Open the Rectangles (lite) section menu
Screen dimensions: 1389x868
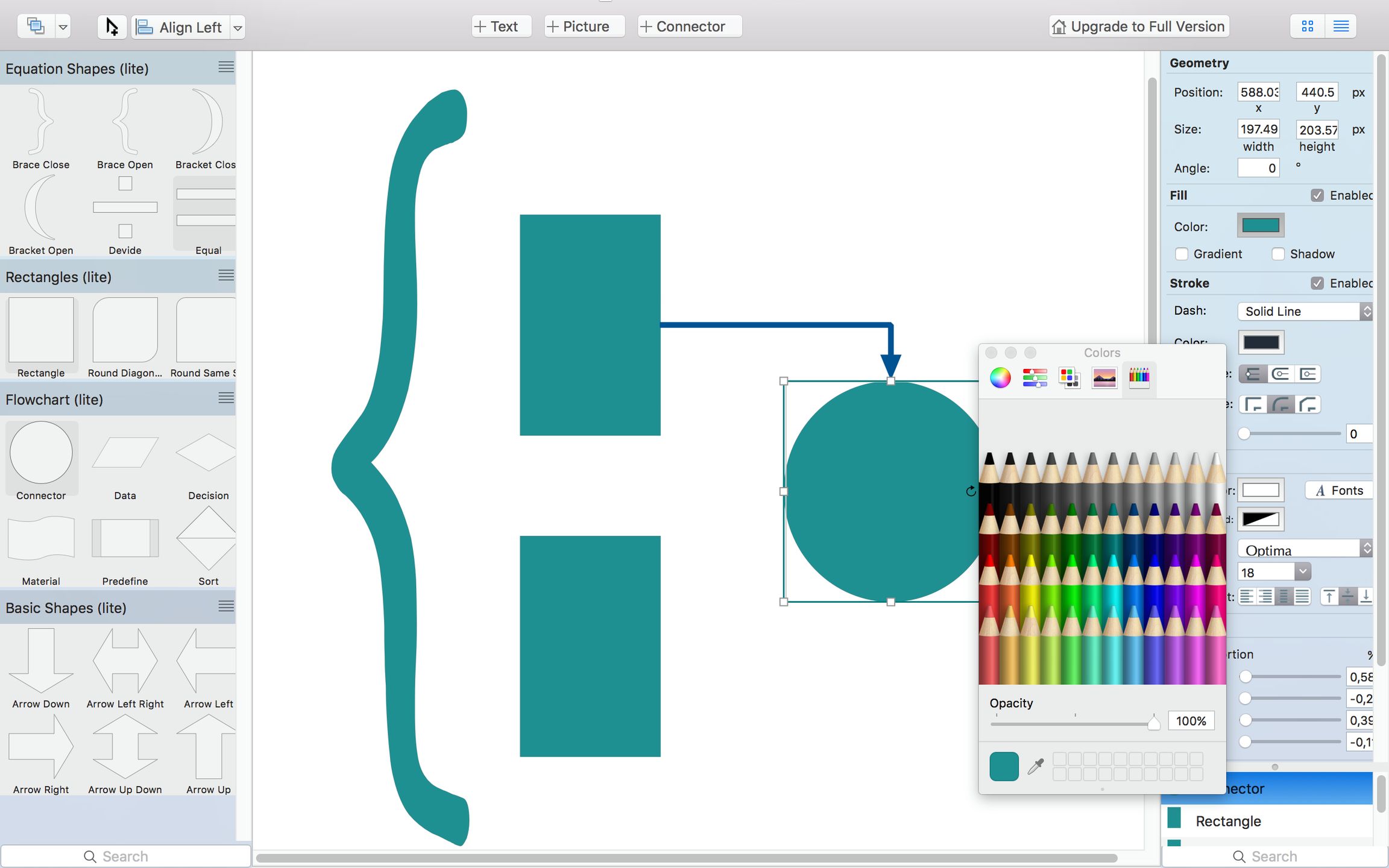(x=226, y=275)
